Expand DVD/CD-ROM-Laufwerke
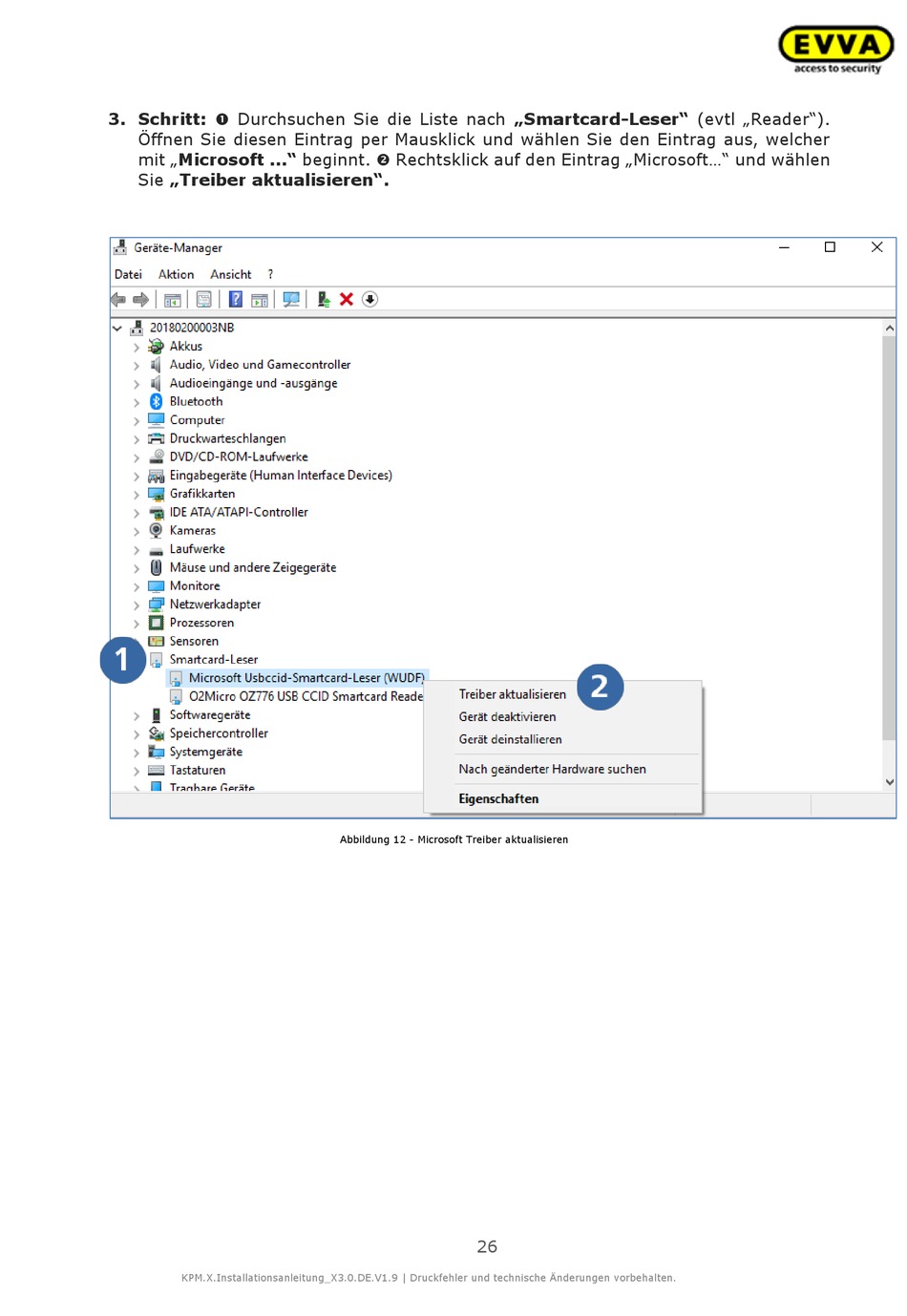907x1316 pixels. click(137, 458)
